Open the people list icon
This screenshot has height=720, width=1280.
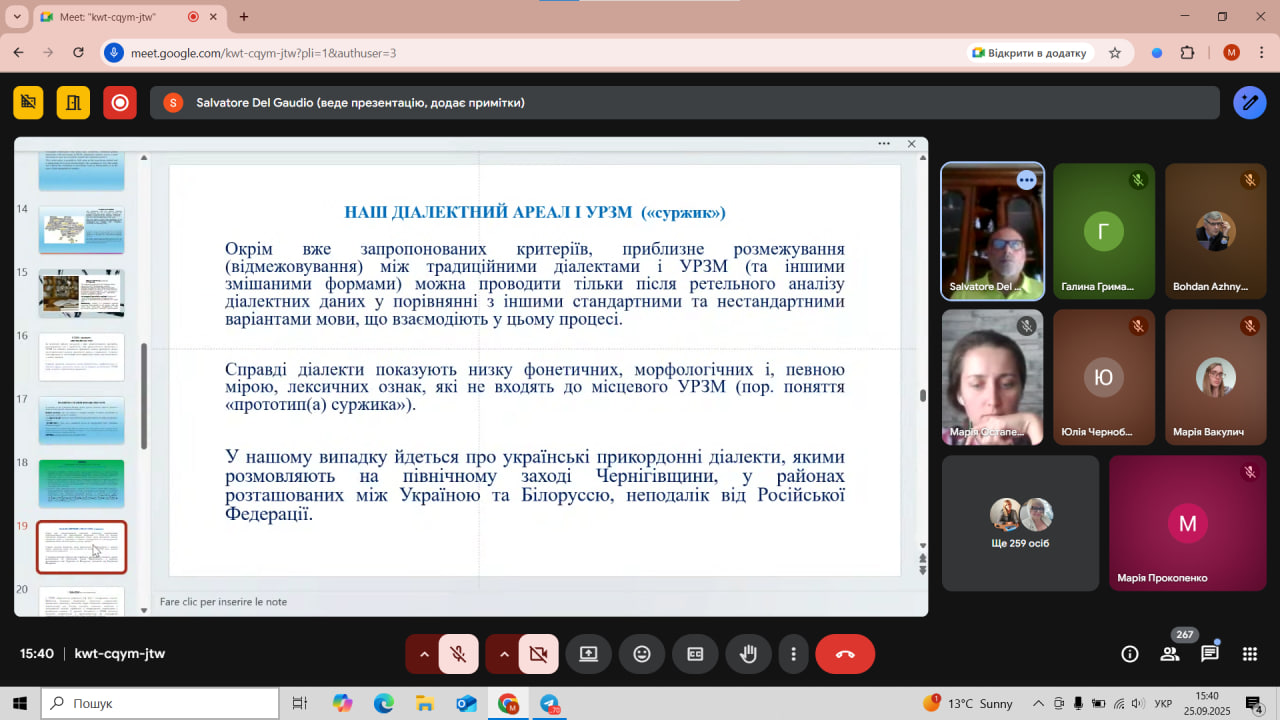click(1169, 654)
